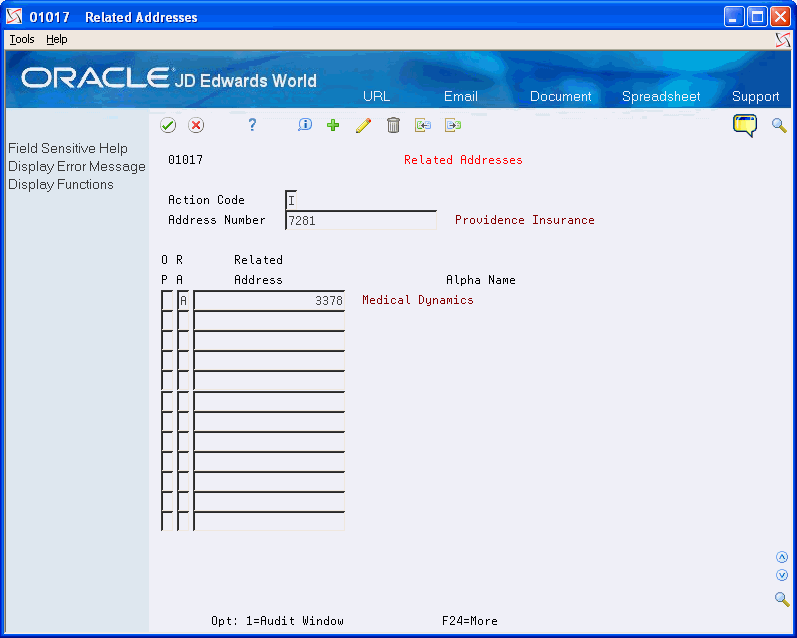
Task: Click the red Related Addresses heading
Action: [x=463, y=160]
